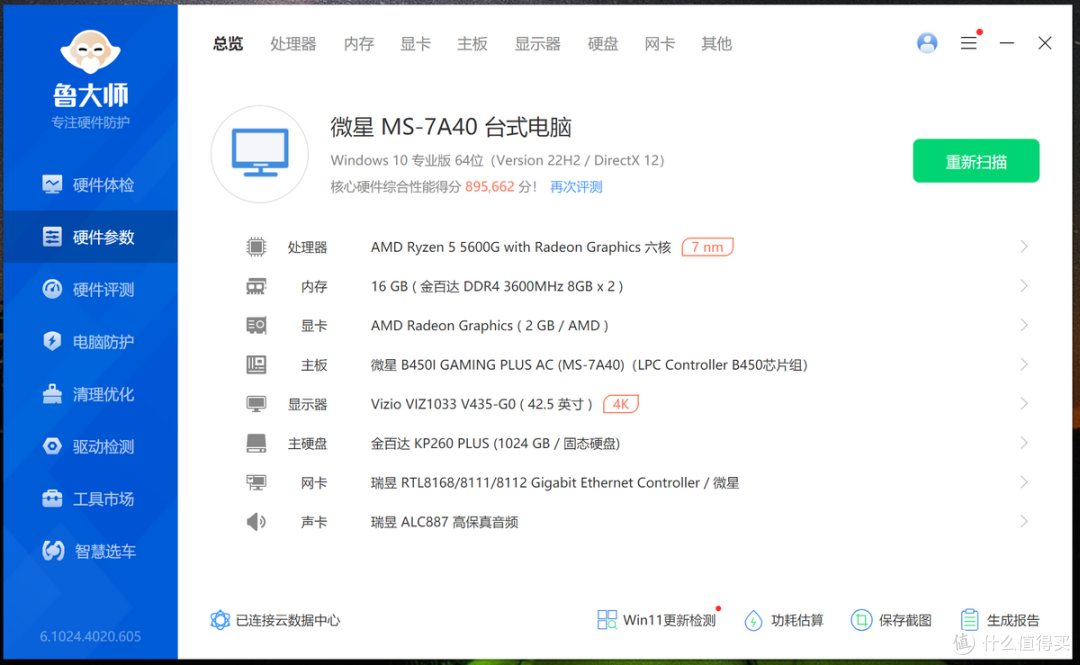
Task: Click the 保存截图 label
Action: point(905,620)
